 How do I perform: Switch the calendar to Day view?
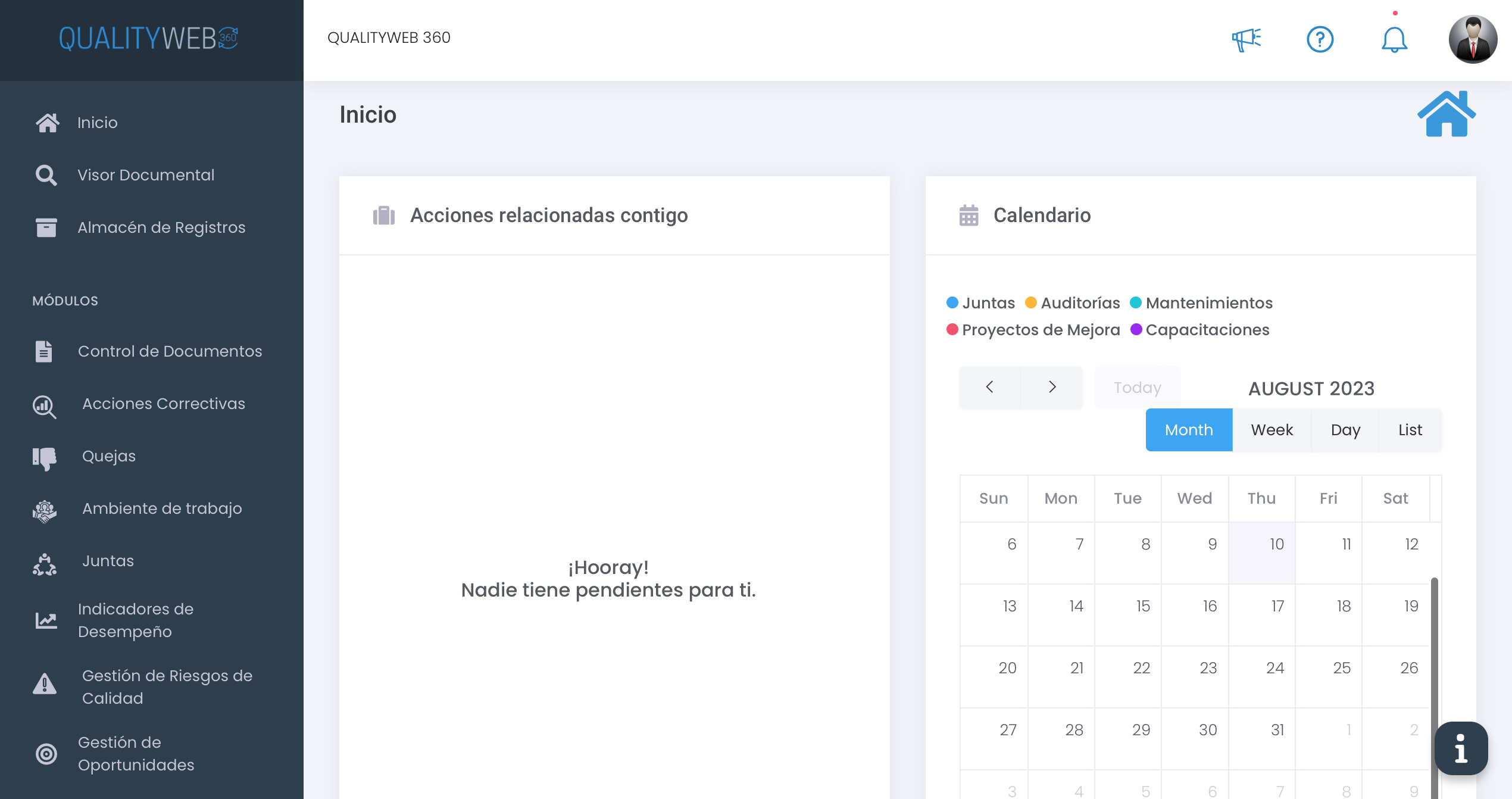(x=1345, y=430)
